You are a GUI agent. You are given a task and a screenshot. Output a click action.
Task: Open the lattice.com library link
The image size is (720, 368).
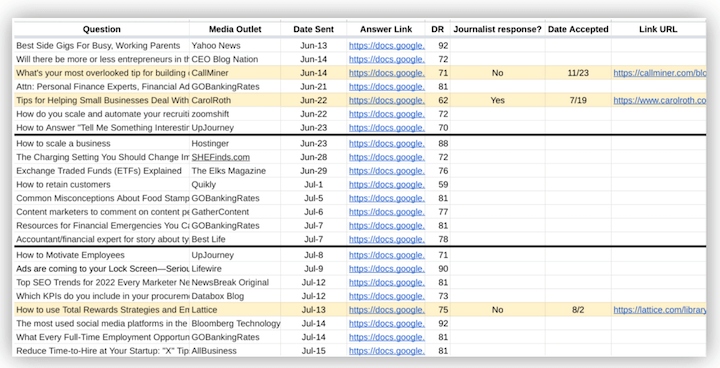[x=659, y=310]
